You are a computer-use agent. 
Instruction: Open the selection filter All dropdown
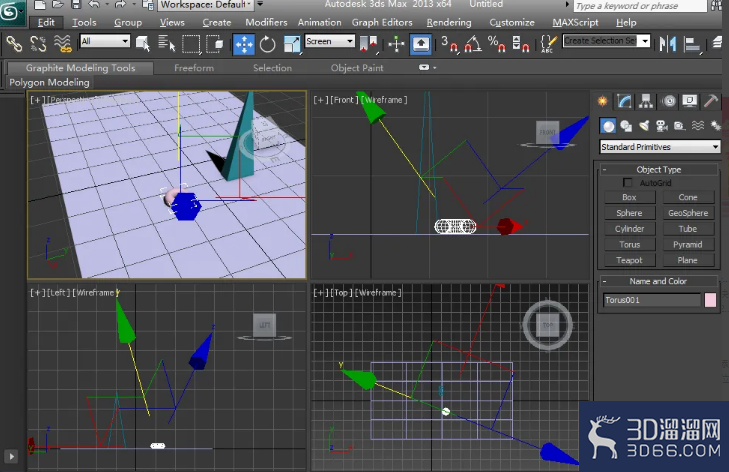tap(105, 41)
